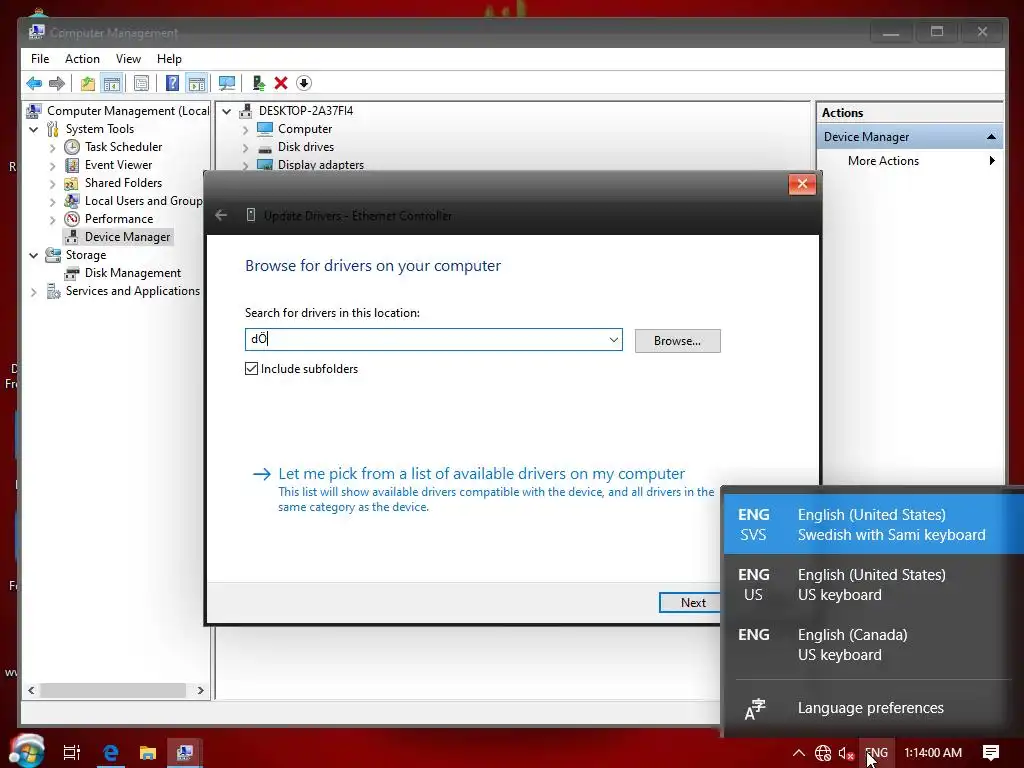Screen dimensions: 1024x768
Task: Select Services and Applications node
Action: point(133,291)
